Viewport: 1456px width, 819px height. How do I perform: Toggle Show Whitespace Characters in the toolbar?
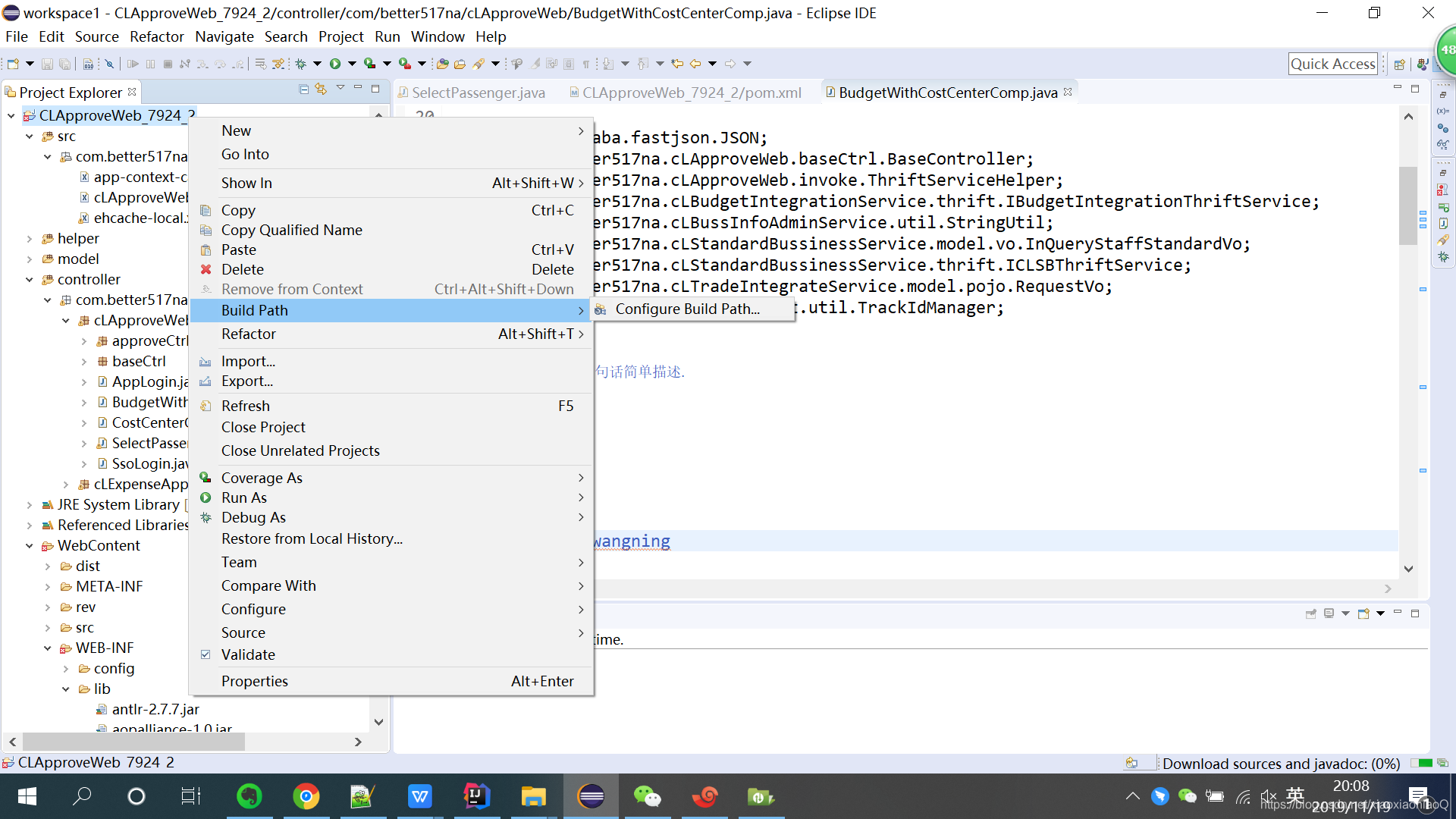pos(585,64)
